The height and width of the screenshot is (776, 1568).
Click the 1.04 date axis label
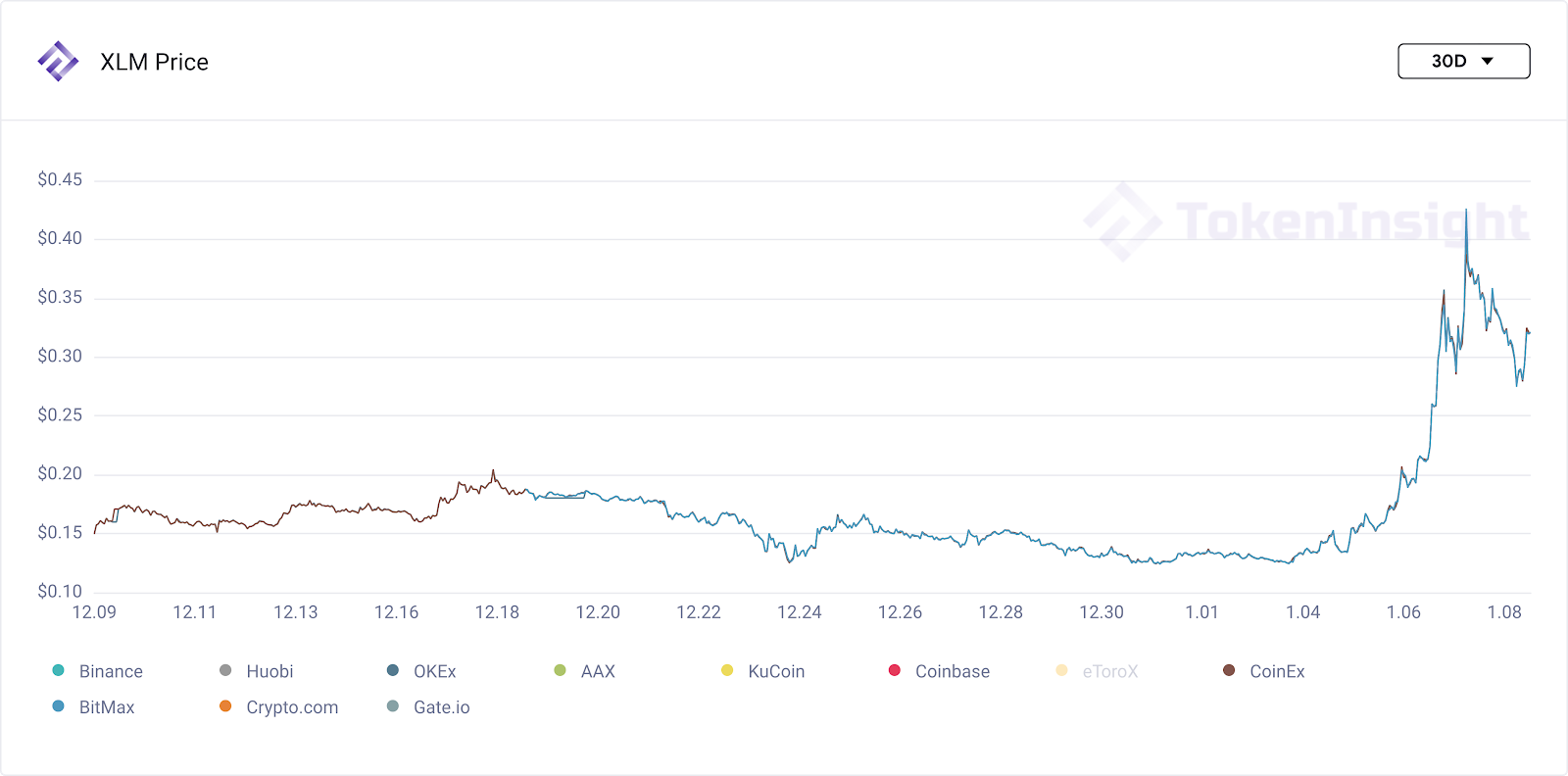click(1303, 612)
